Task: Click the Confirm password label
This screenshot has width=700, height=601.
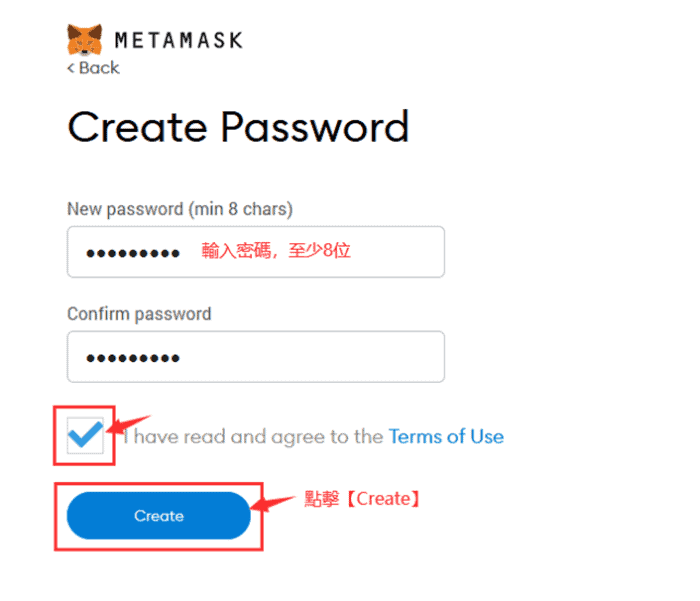Action: [139, 314]
